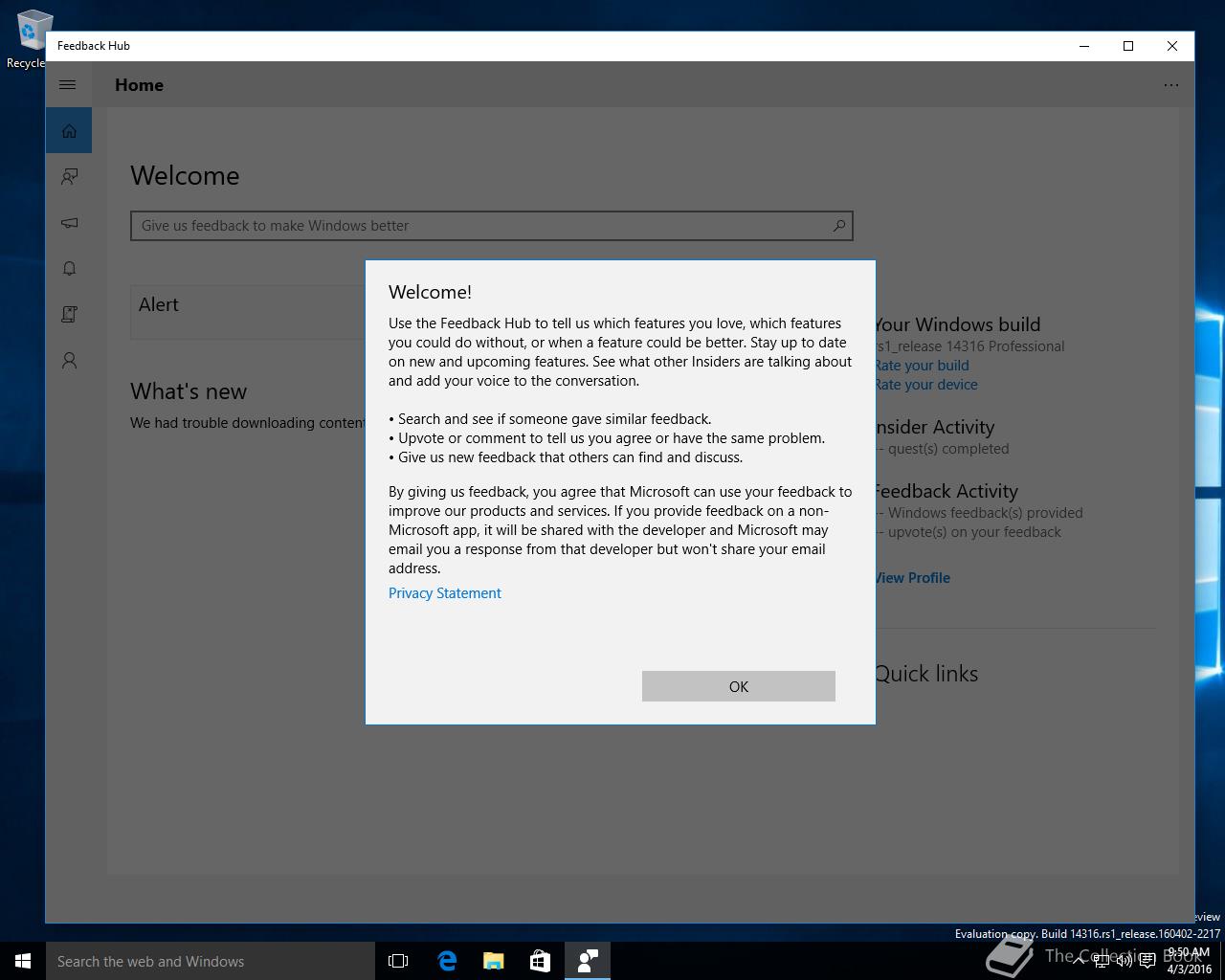Open the Store from the taskbar
1225x980 pixels.
[540, 961]
